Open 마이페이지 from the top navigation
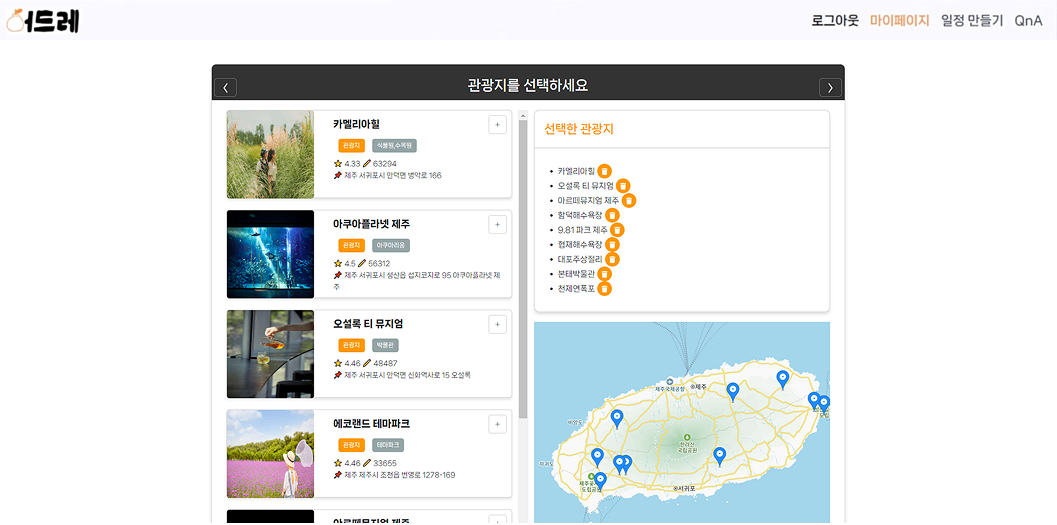The height and width of the screenshot is (525, 1057). click(899, 21)
